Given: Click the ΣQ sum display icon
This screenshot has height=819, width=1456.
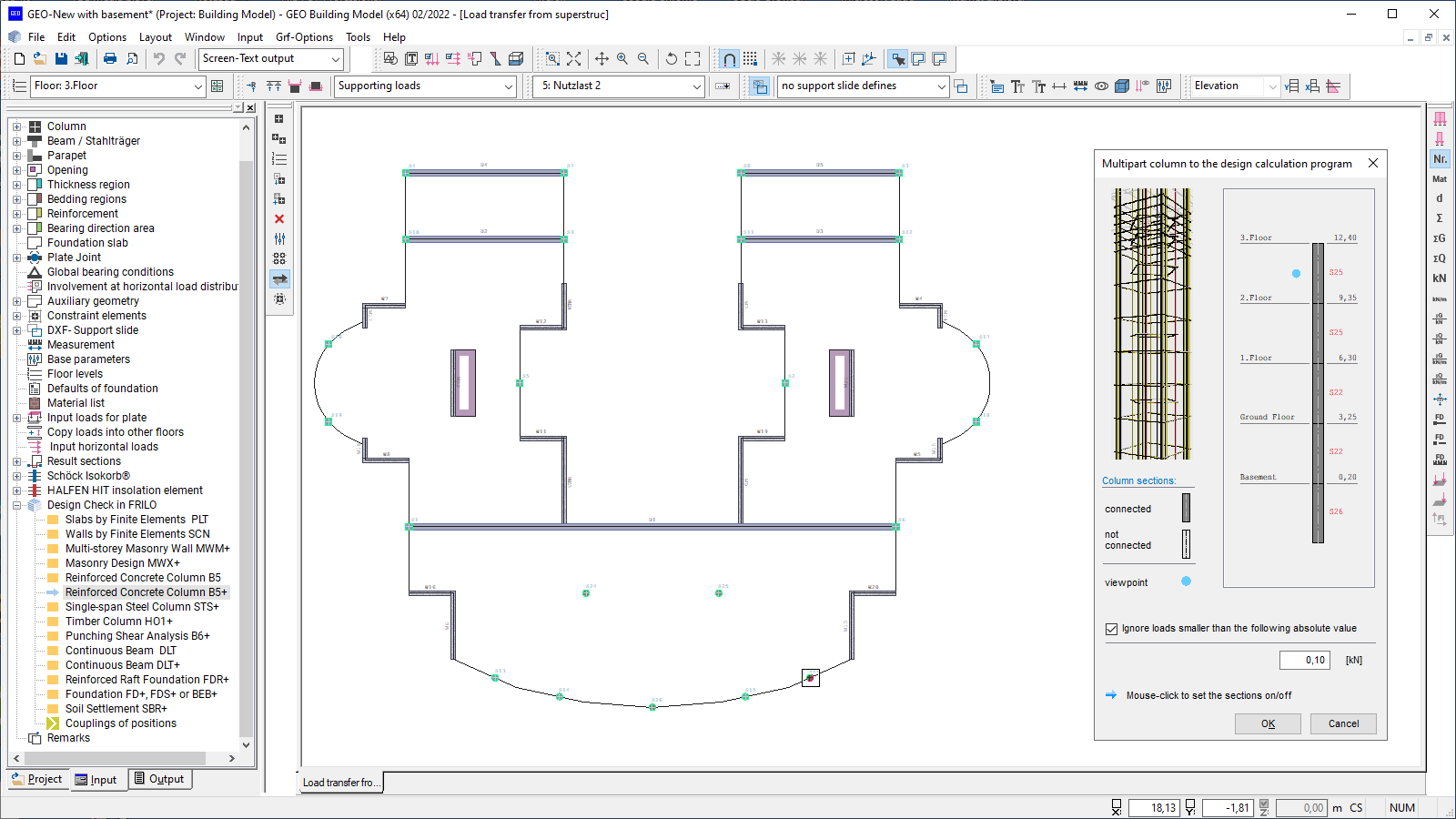Looking at the screenshot, I should [x=1440, y=258].
